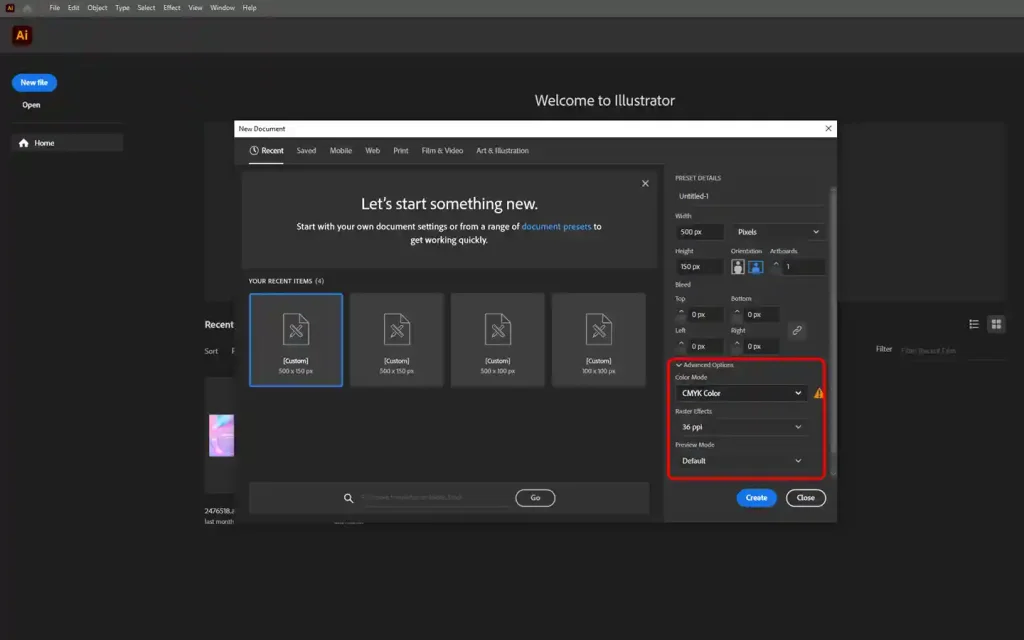Click the Top bleed stepper arrow
1024x640 pixels.
coord(681,312)
